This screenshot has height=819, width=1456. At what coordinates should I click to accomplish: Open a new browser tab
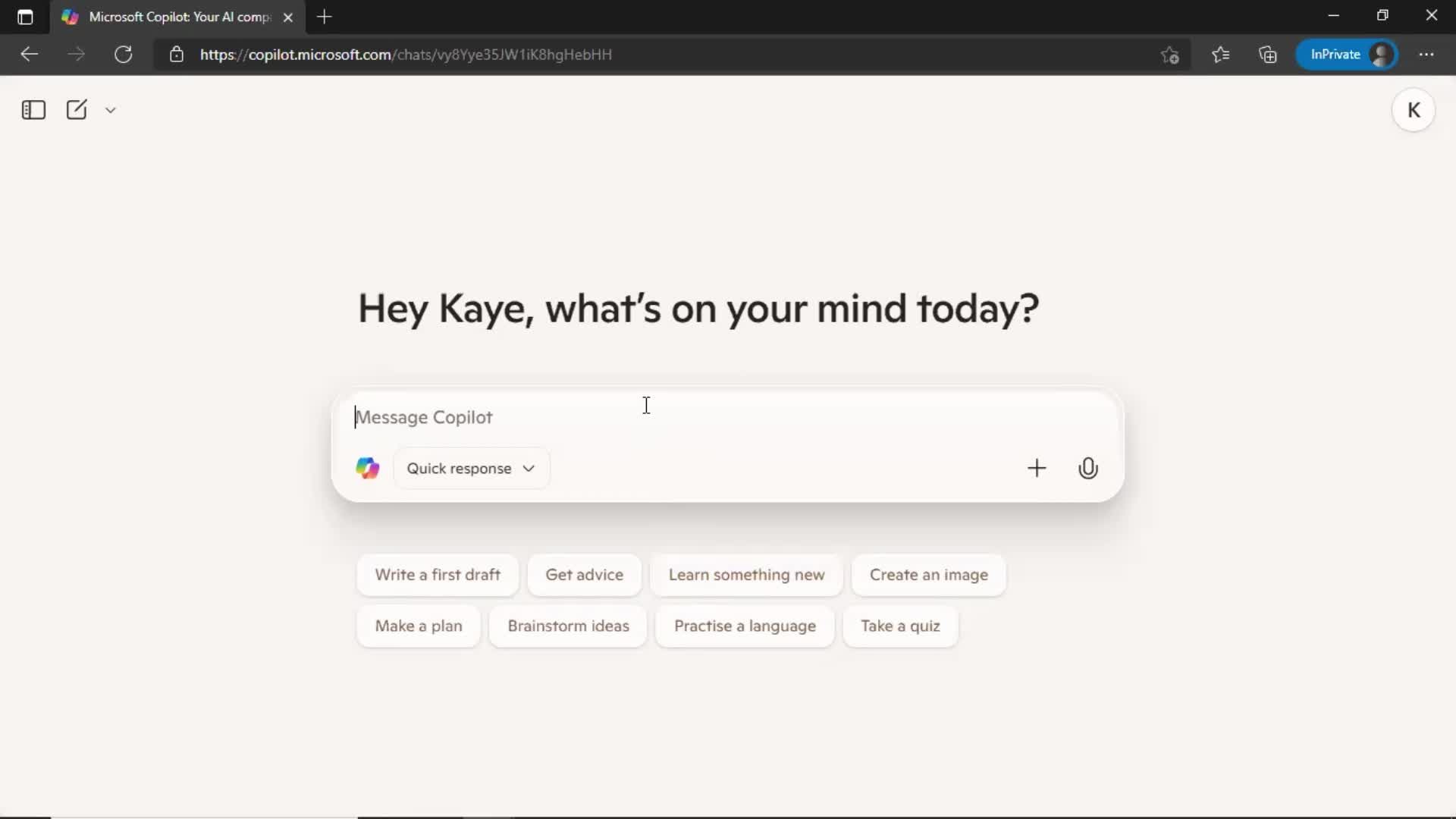tap(325, 17)
